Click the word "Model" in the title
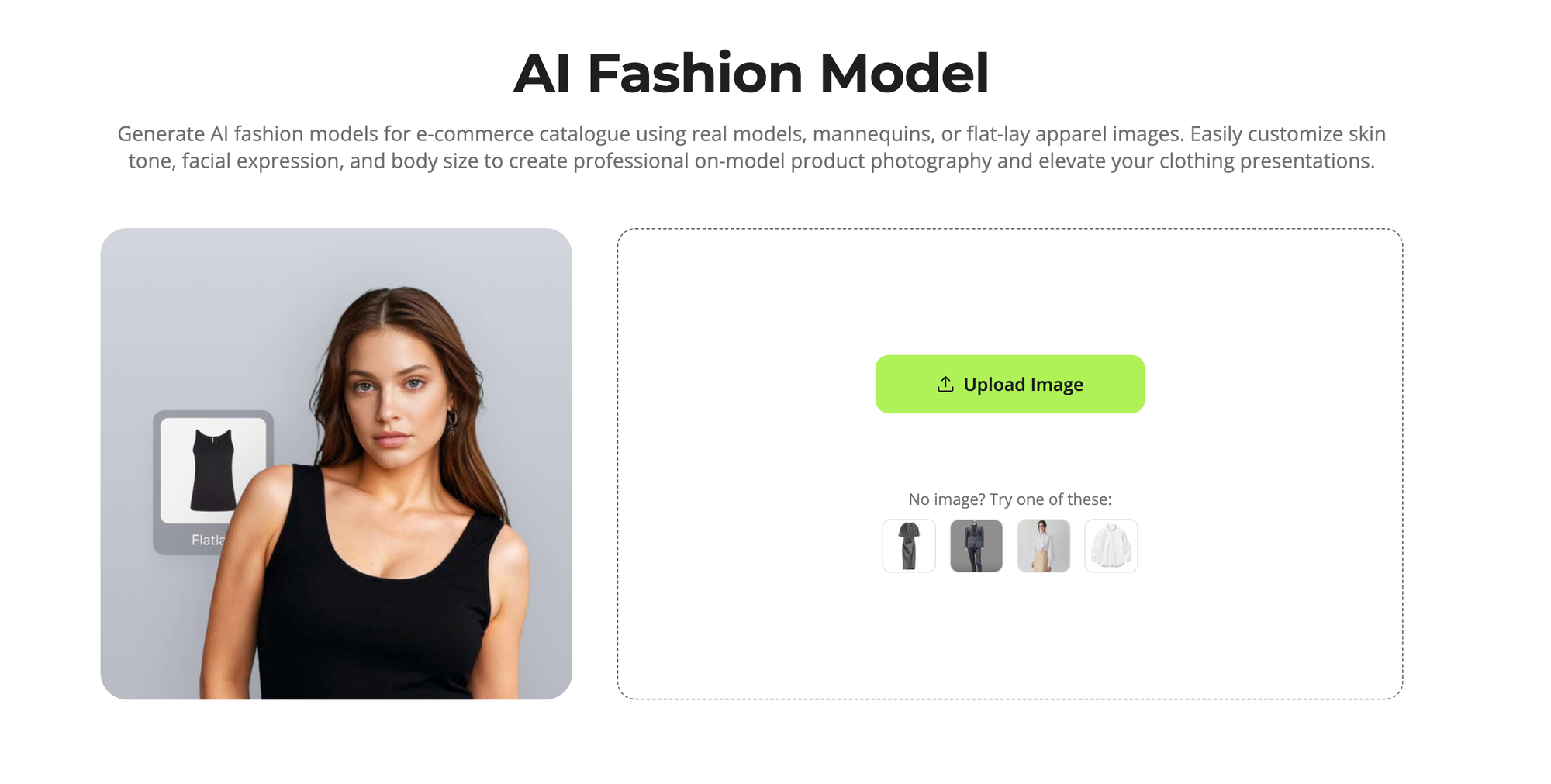This screenshot has height=784, width=1551. pos(903,74)
